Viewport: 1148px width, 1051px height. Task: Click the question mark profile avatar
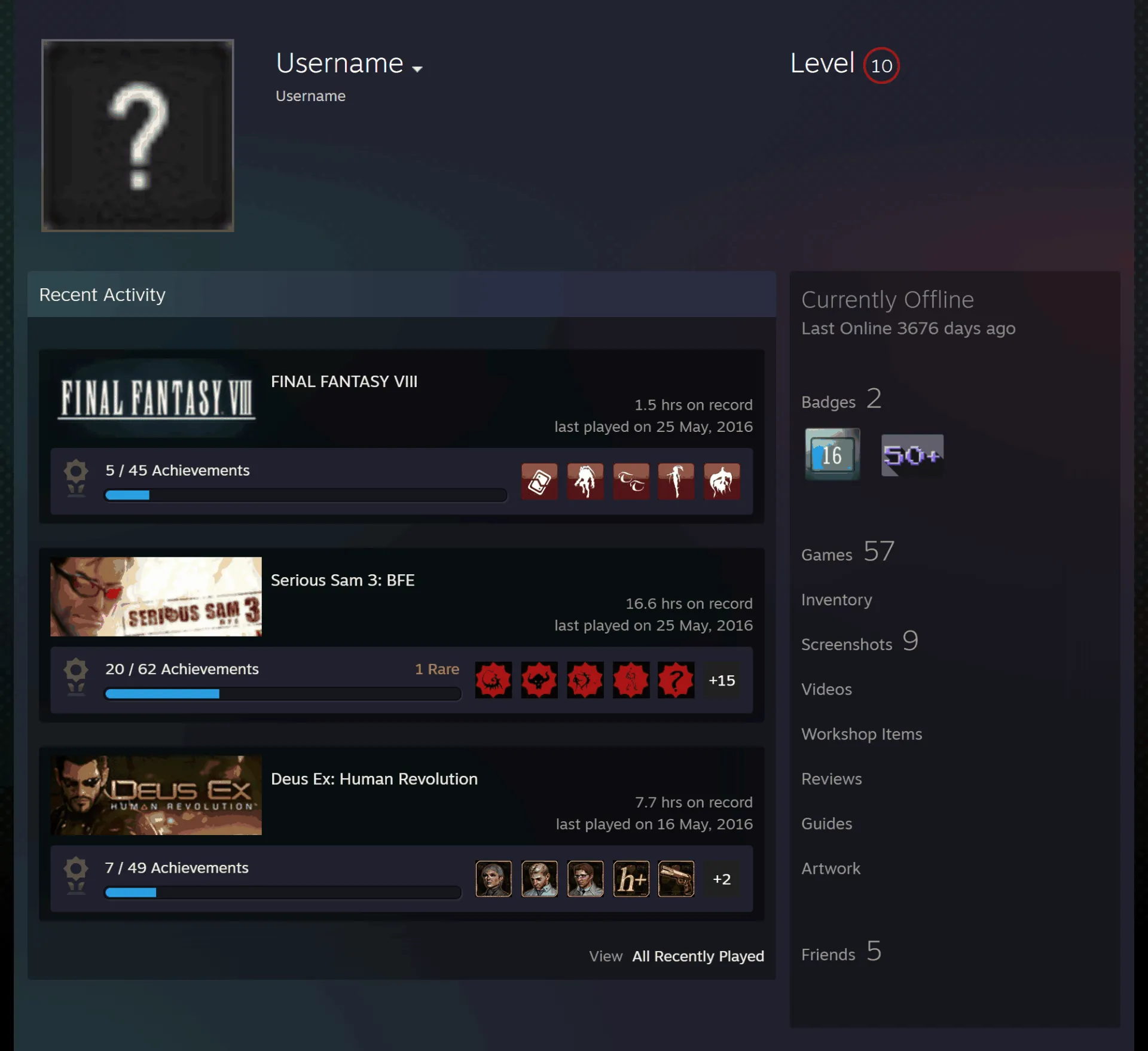[138, 135]
